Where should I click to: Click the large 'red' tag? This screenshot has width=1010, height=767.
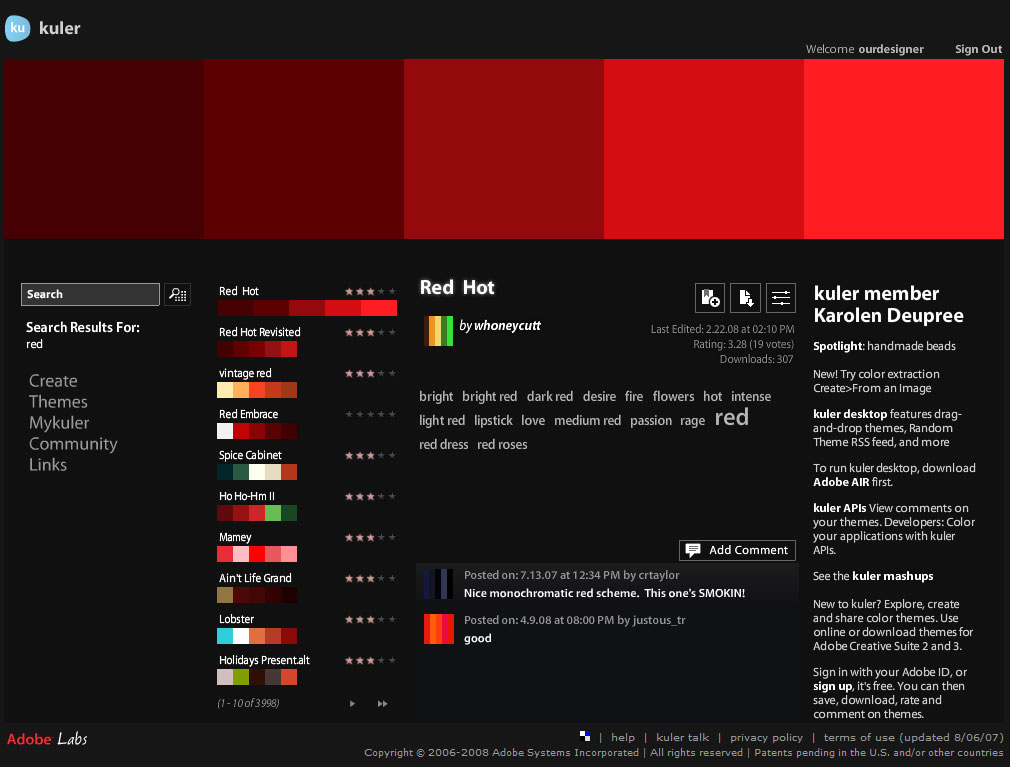pyautogui.click(x=732, y=417)
